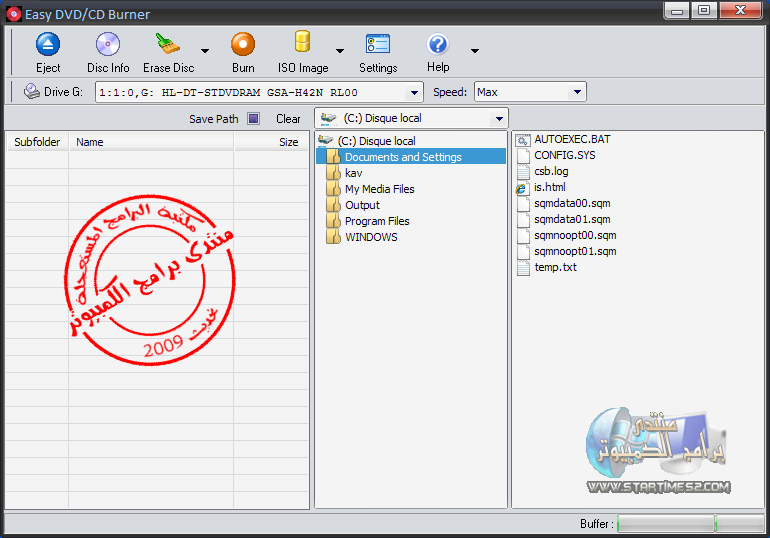Select (C:) Disque local tree root
The height and width of the screenshot is (538, 770).
(x=376, y=141)
